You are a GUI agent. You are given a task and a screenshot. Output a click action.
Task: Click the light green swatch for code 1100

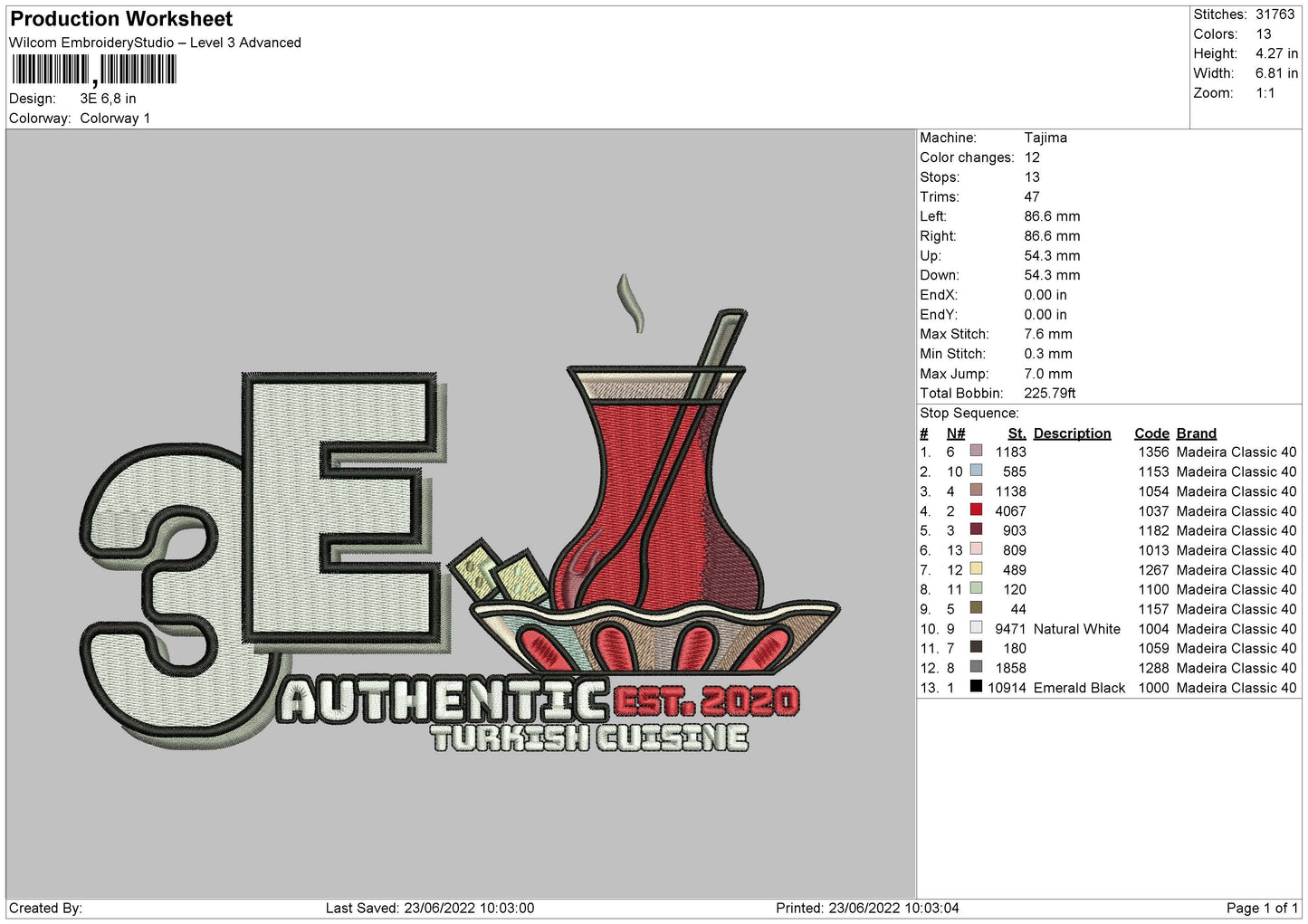[x=976, y=588]
